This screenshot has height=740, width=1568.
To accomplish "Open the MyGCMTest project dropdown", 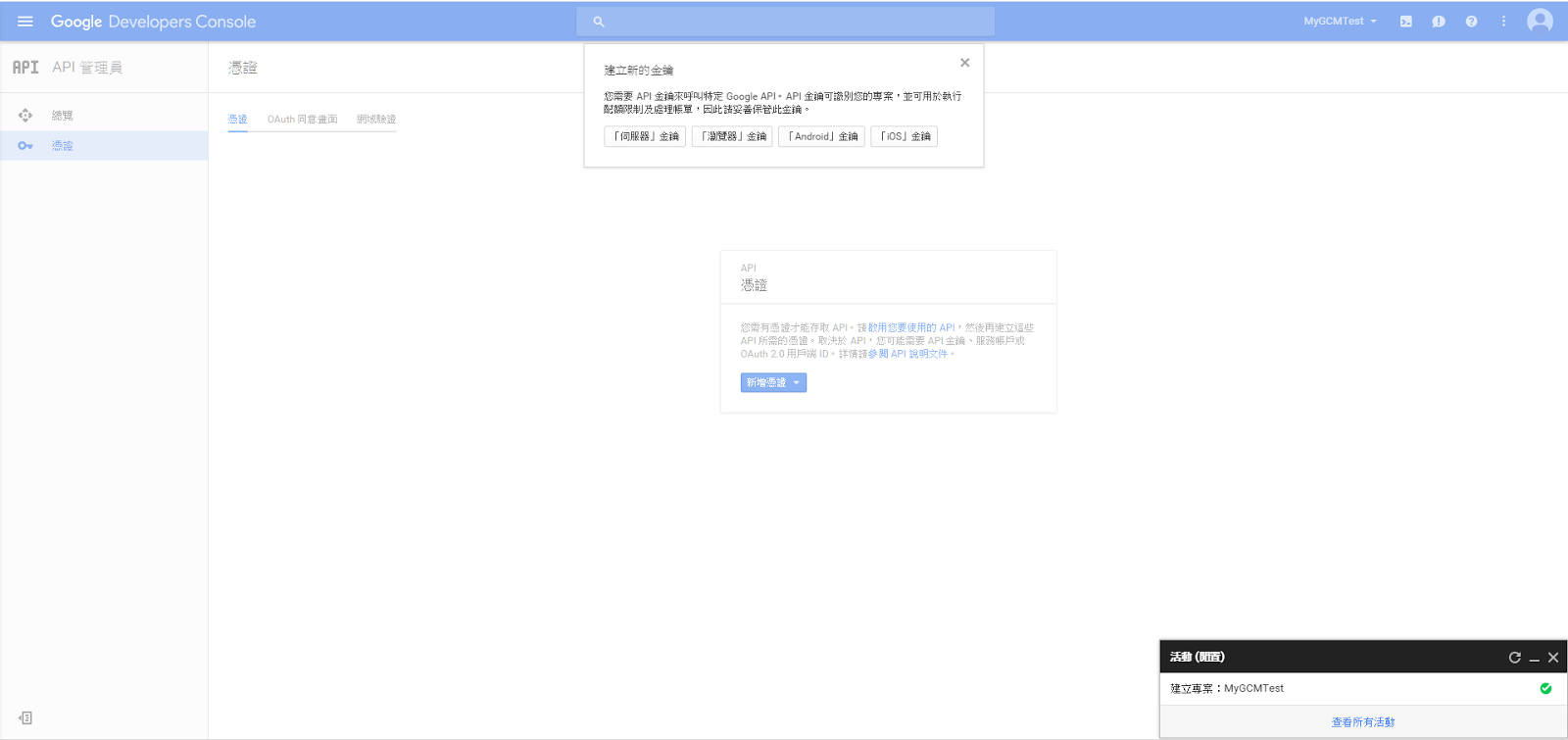I will point(1340,22).
